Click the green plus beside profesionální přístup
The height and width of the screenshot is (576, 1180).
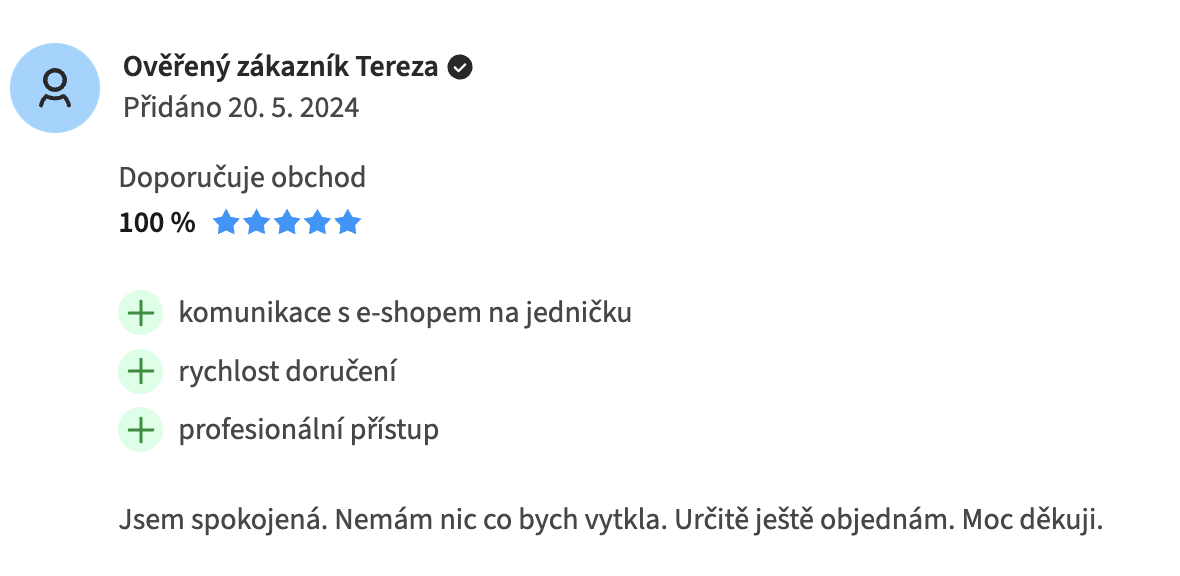[141, 430]
